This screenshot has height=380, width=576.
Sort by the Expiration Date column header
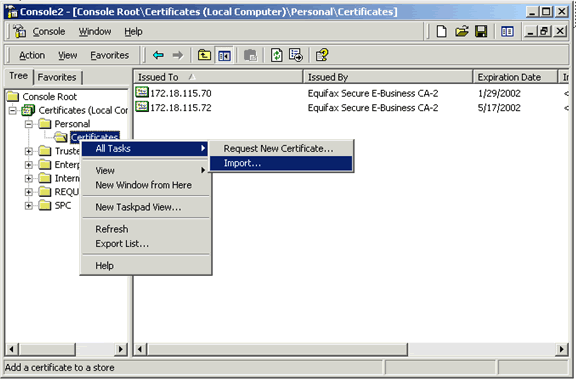tap(515, 77)
